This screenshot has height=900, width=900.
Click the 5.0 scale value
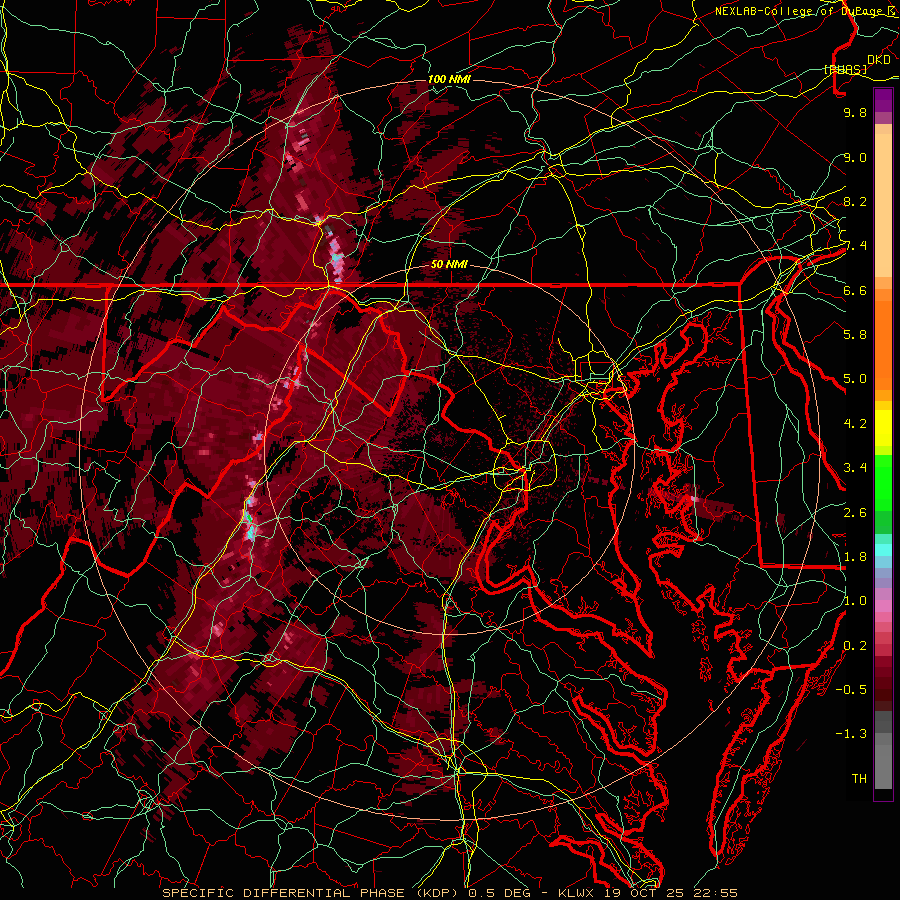click(x=855, y=379)
